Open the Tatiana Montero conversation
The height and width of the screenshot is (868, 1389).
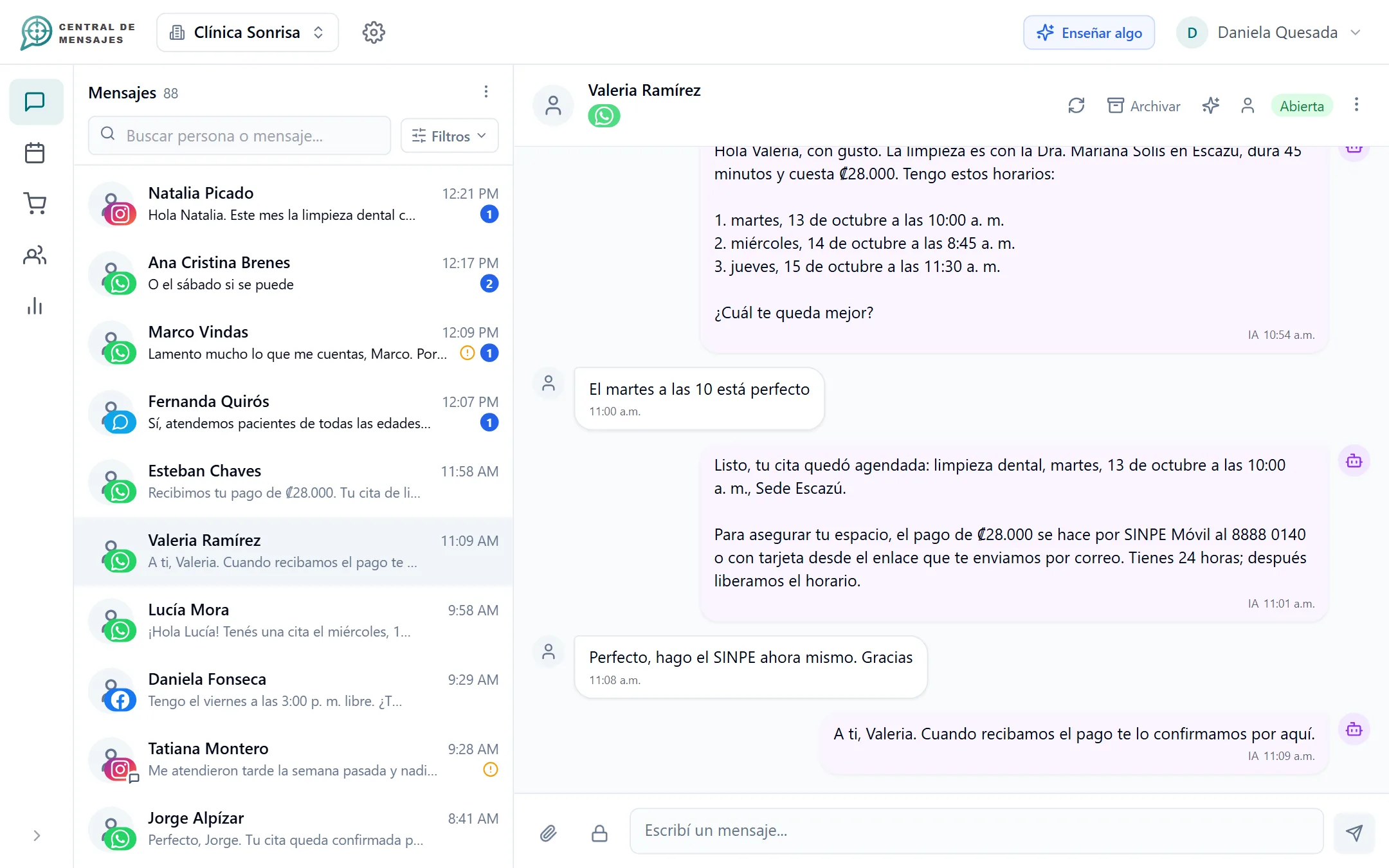[293, 759]
